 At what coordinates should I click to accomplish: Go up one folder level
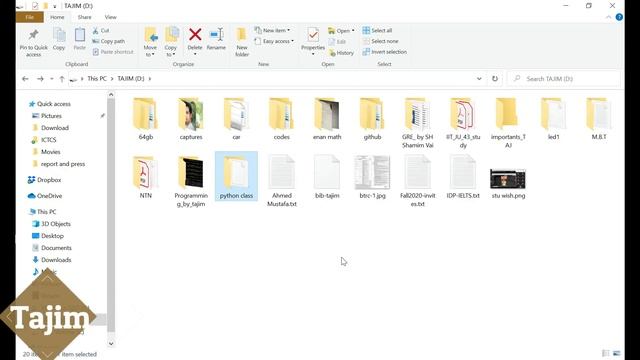pos(62,78)
